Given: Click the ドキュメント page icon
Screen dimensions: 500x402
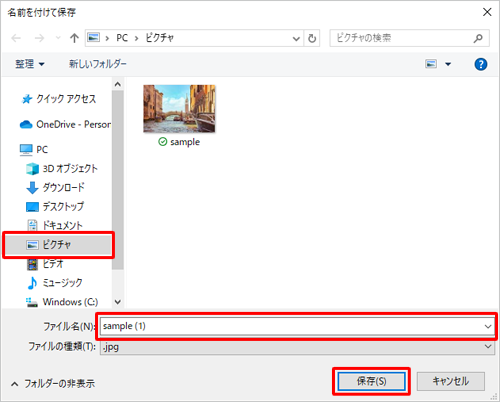Looking at the screenshot, I should (32, 226).
